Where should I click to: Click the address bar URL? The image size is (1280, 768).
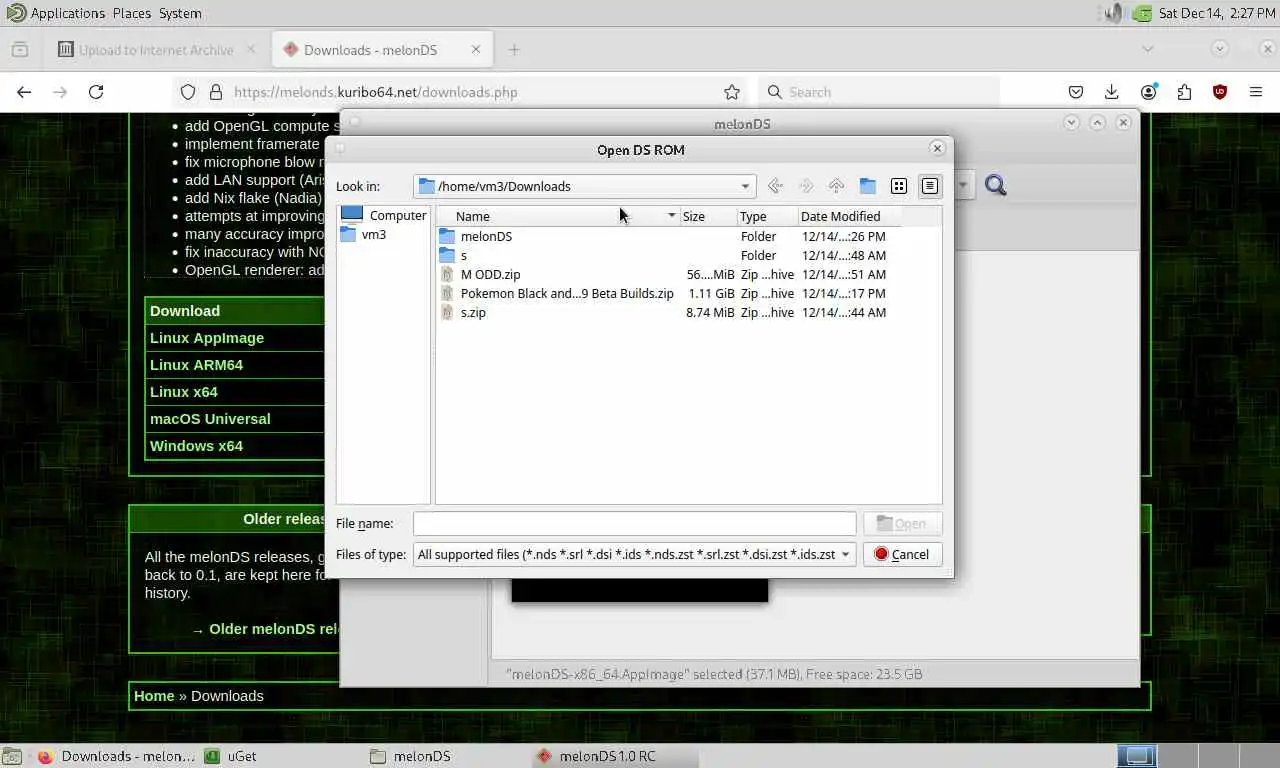click(x=376, y=92)
